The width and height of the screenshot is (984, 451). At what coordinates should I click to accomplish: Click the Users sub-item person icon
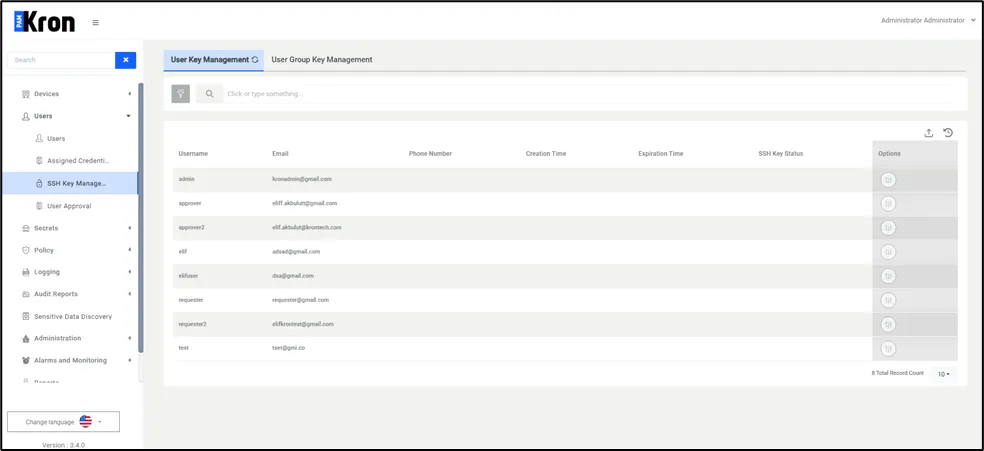click(39, 138)
